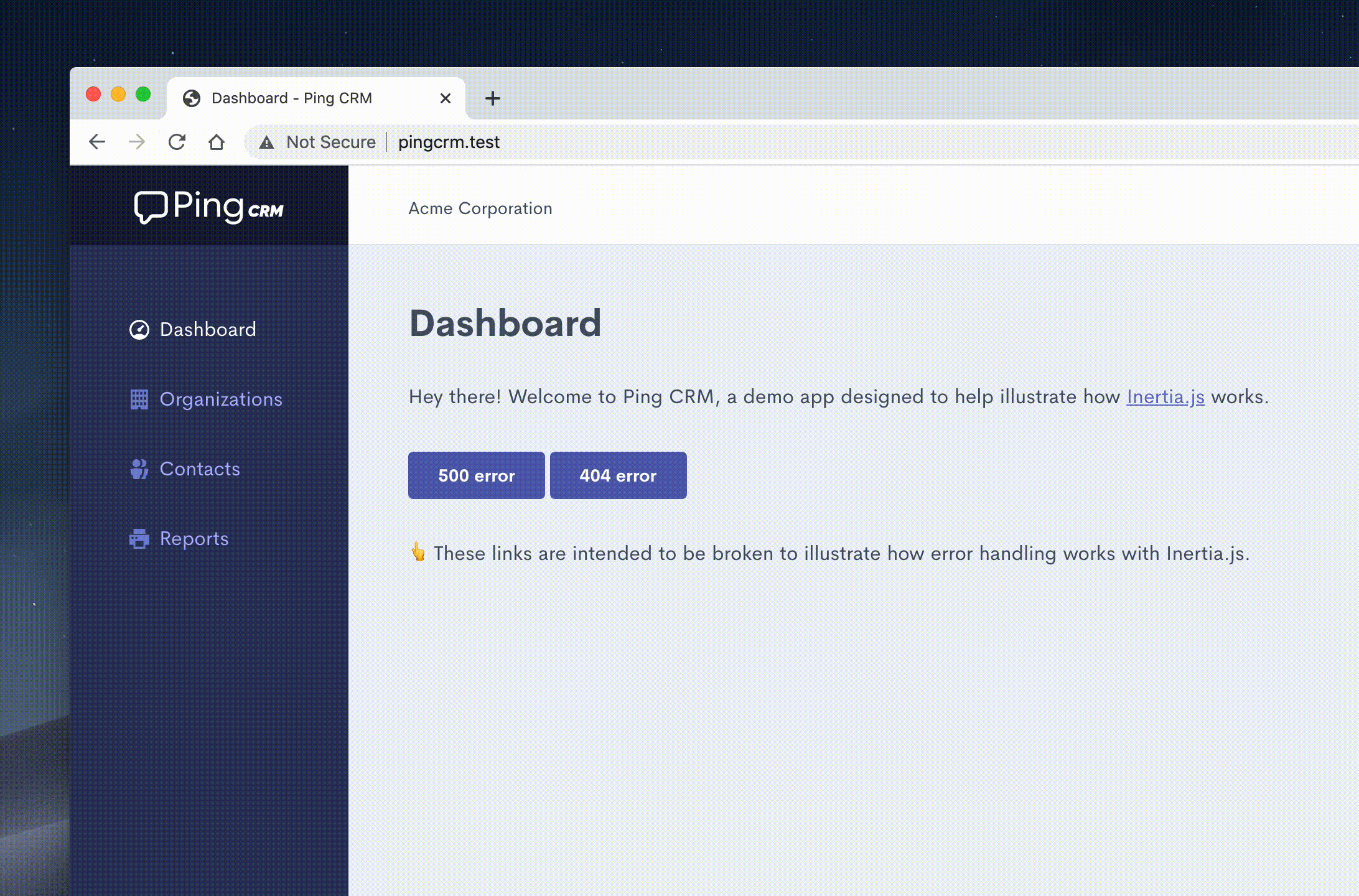1359x896 pixels.
Task: Click the Not Secure warning icon
Action: [267, 142]
